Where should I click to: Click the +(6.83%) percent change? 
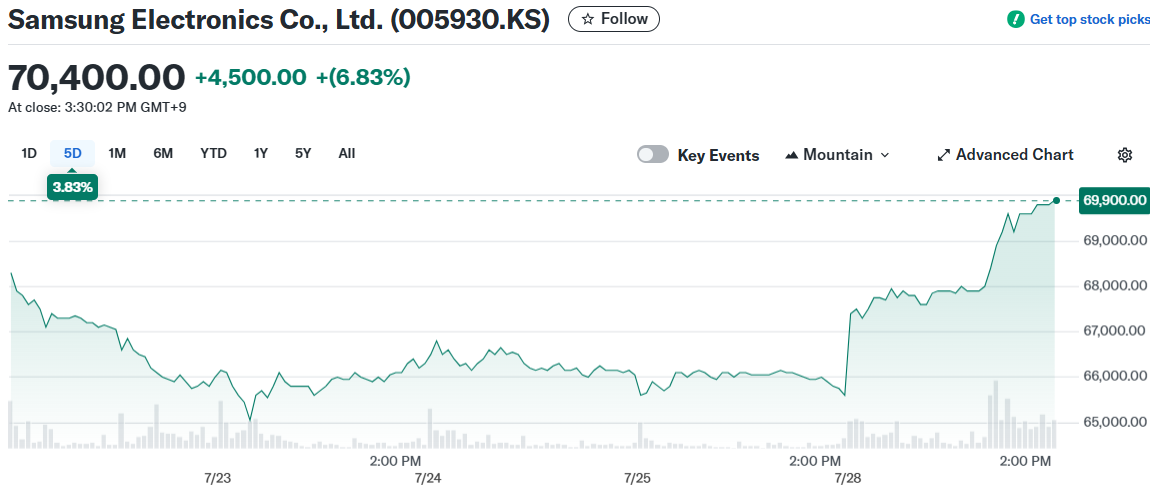click(363, 77)
